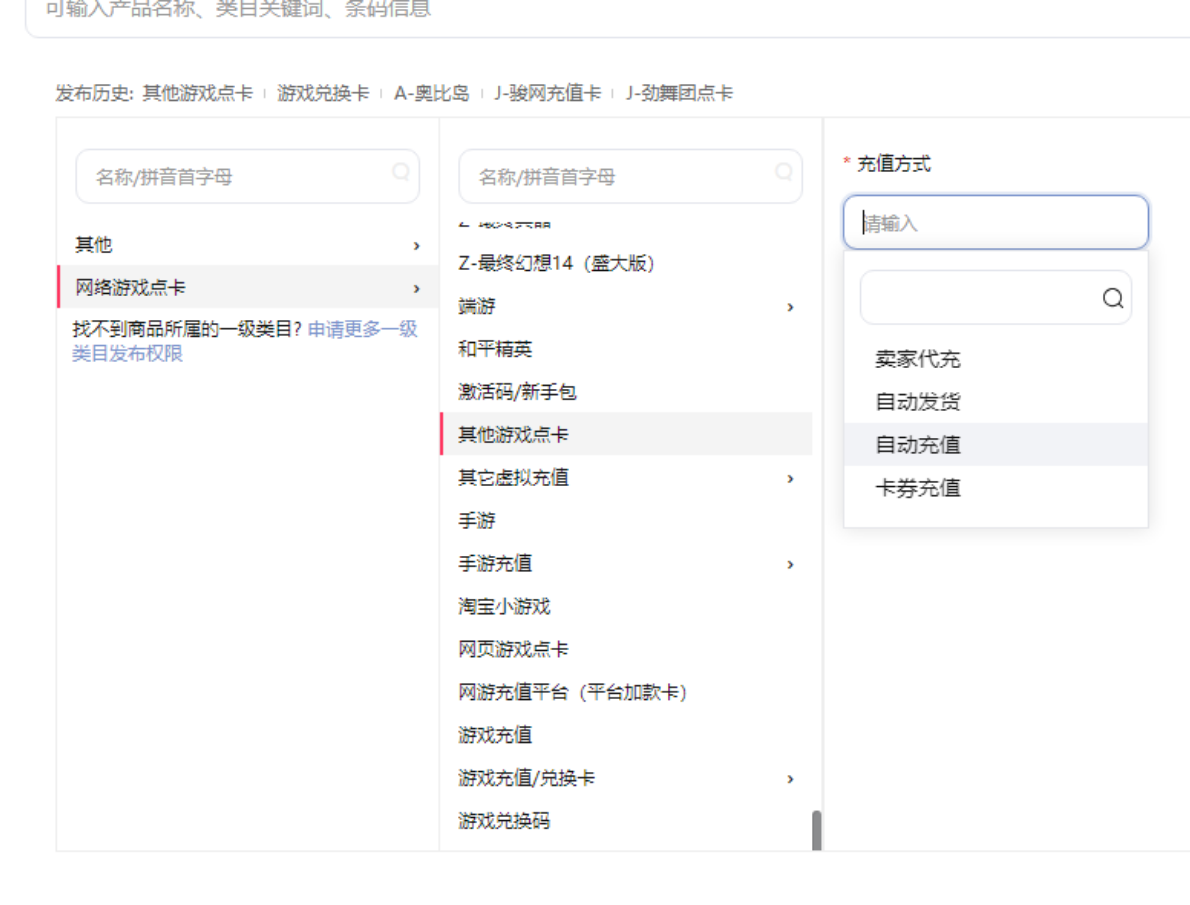Image resolution: width=1190 pixels, height=905 pixels.
Task: Pick 自动充值 in recharge method list
Action: [x=917, y=445]
